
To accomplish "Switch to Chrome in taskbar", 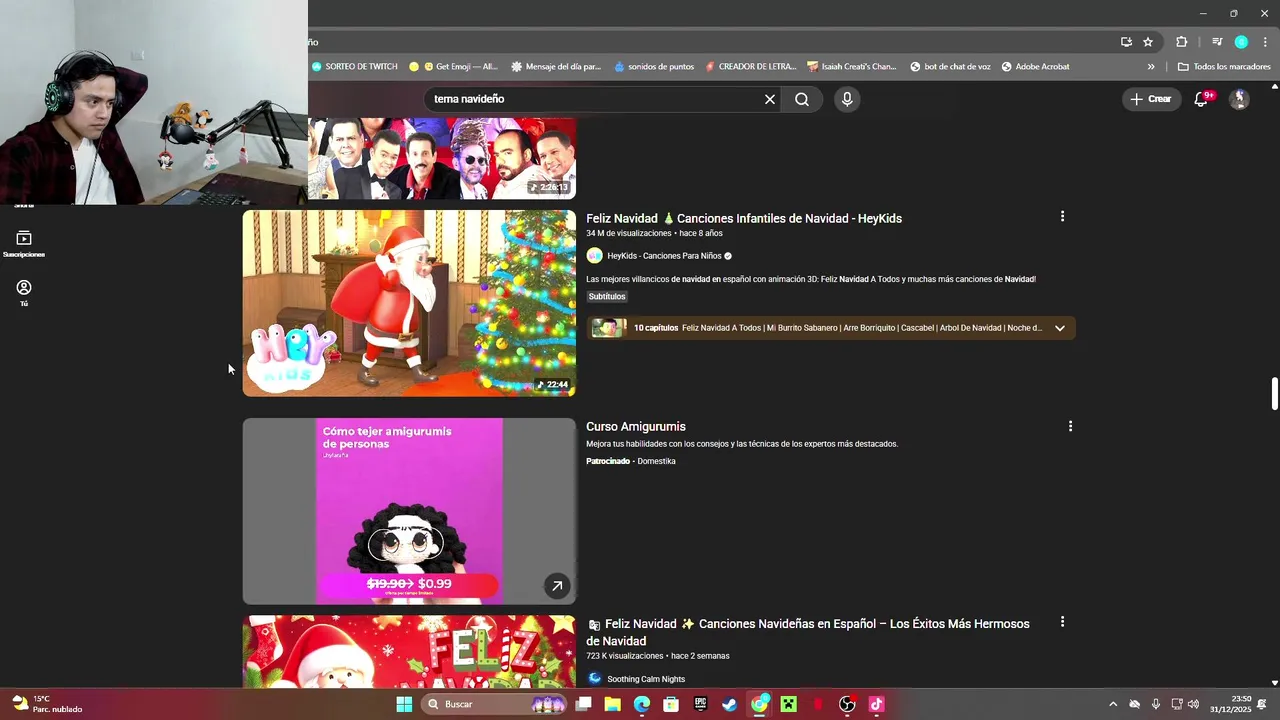I will (x=759, y=704).
